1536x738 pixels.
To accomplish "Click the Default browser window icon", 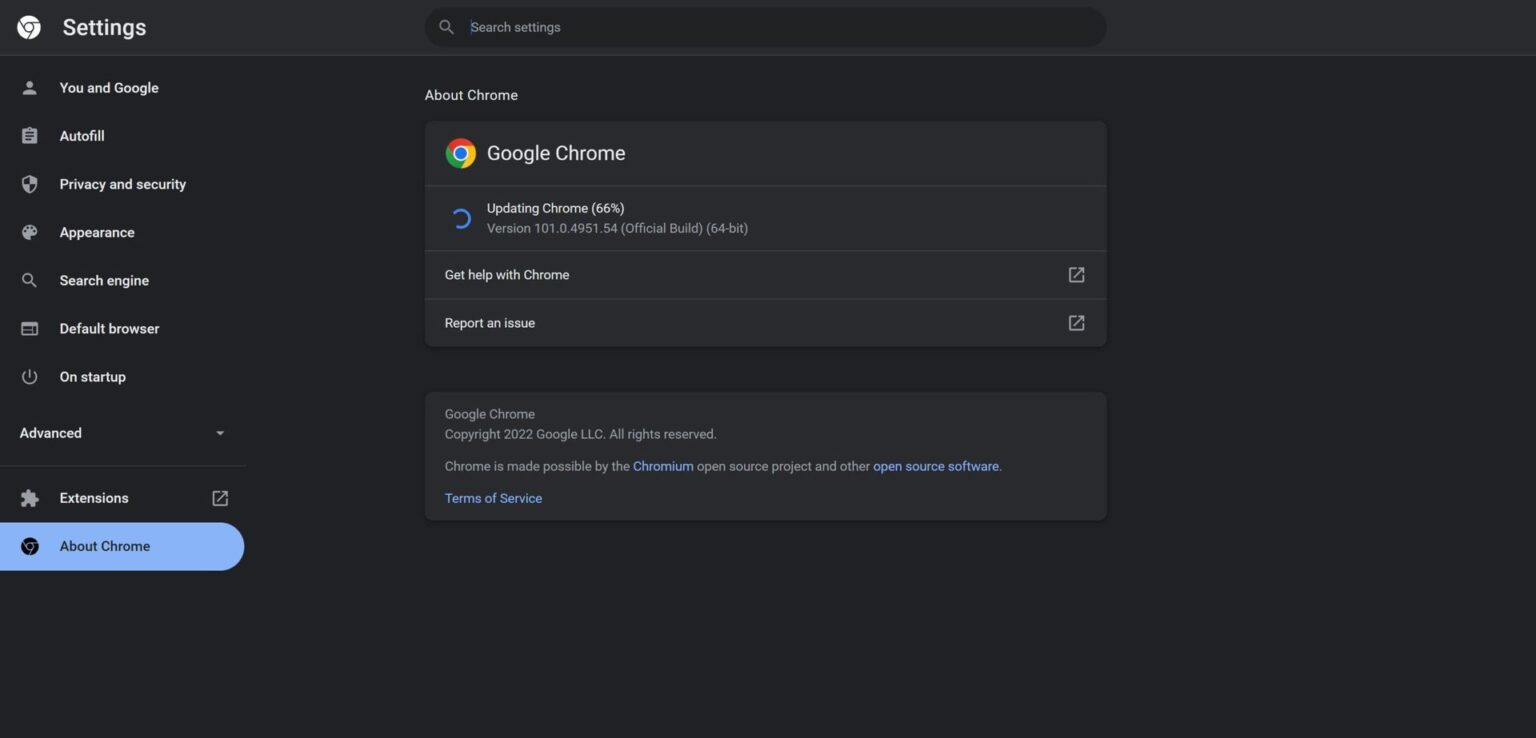I will click(x=30, y=328).
